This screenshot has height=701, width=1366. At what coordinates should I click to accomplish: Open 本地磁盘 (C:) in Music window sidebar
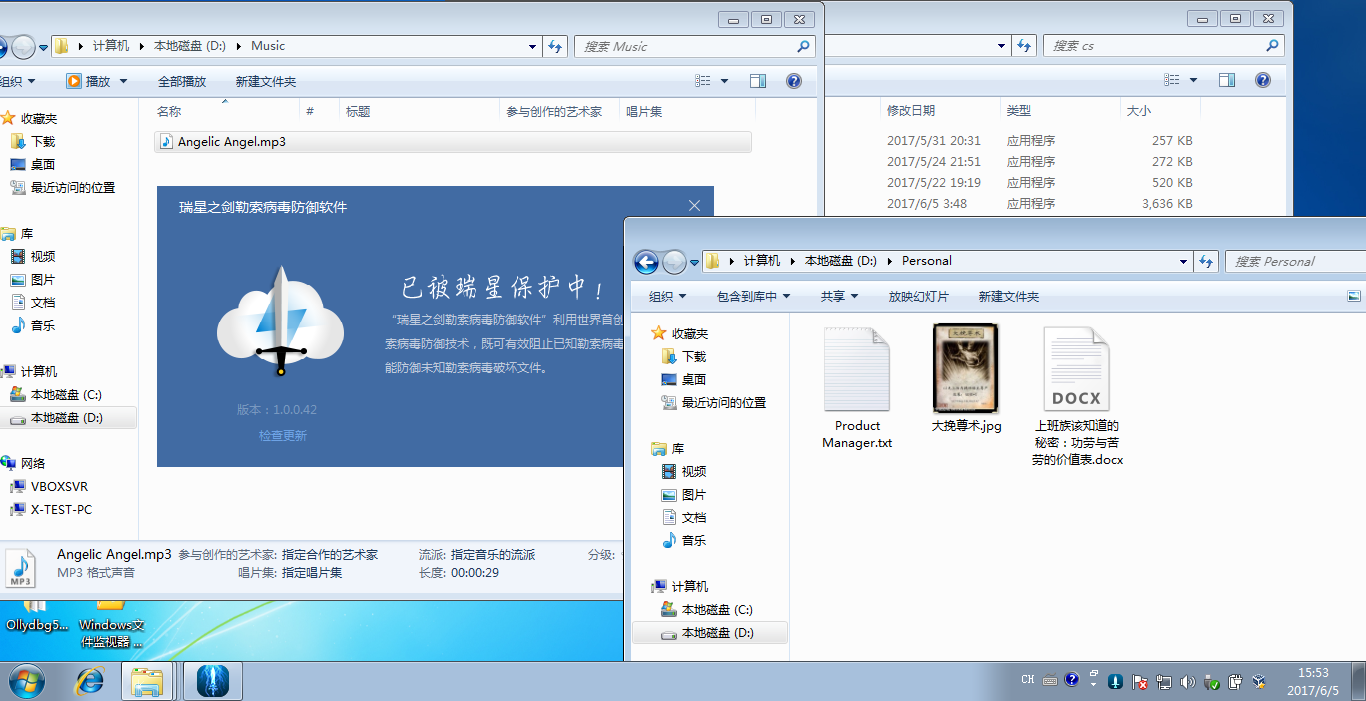[66, 395]
